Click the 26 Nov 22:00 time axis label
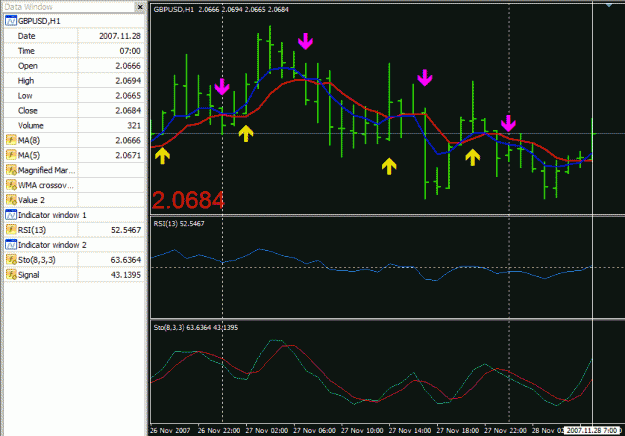 [x=219, y=430]
